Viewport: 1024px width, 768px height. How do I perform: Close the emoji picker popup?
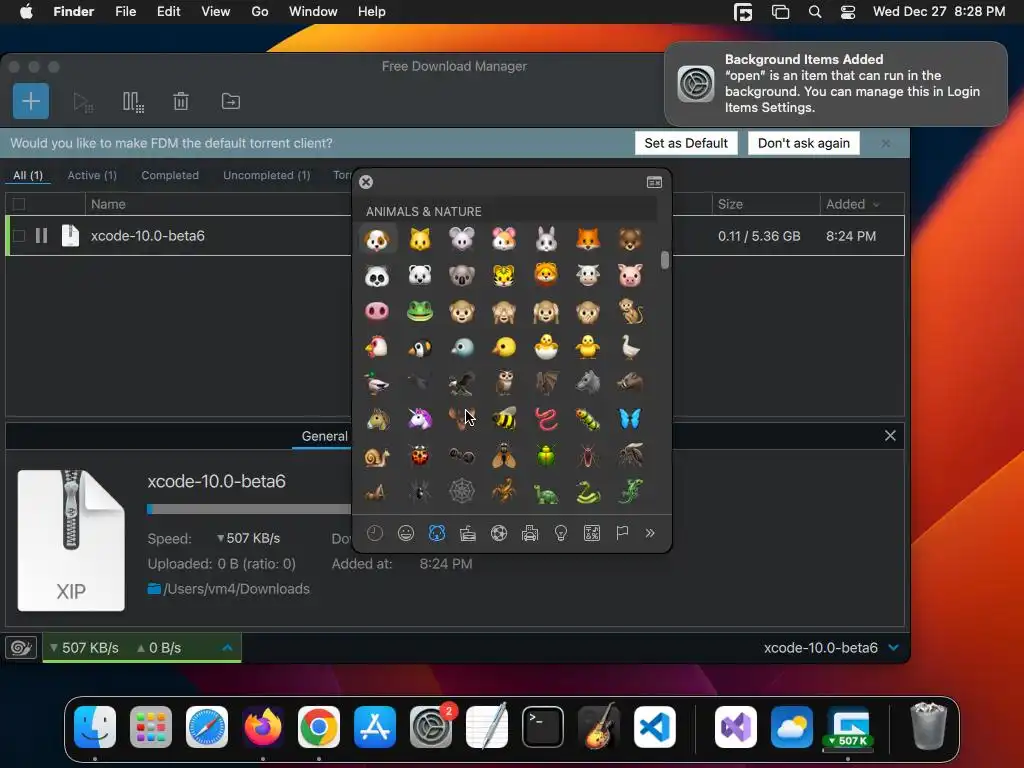[x=366, y=182]
